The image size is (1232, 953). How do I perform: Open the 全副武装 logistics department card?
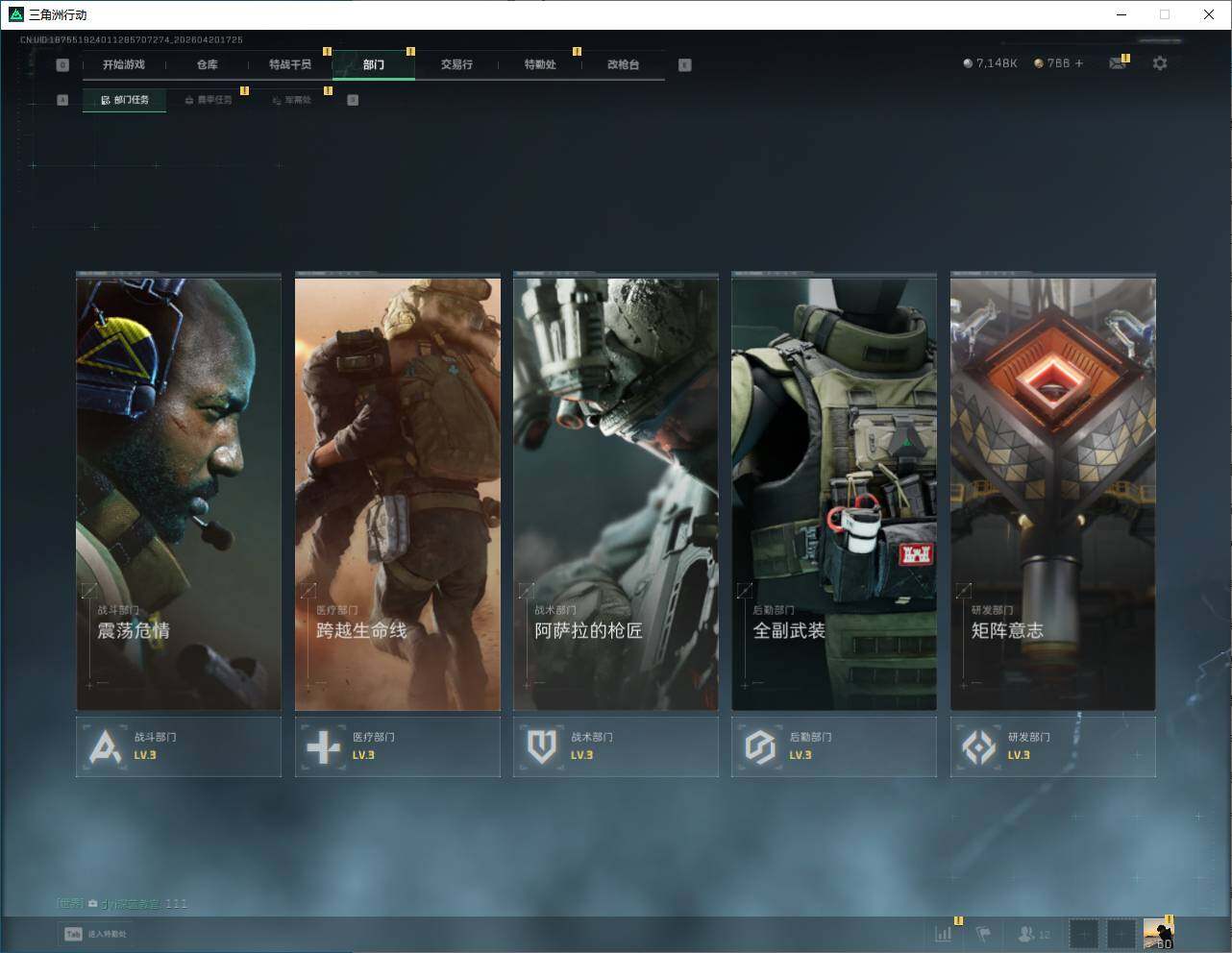pos(834,494)
